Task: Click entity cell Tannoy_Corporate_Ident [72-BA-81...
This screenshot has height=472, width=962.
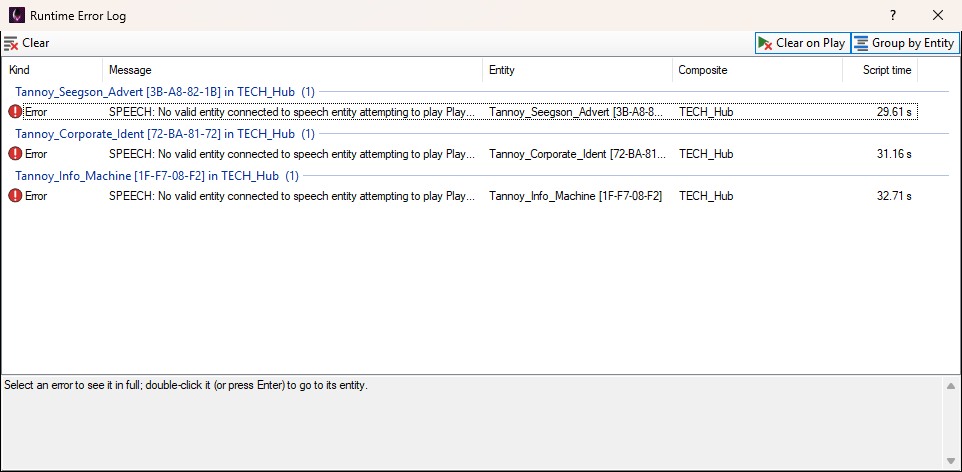Action: pos(577,153)
